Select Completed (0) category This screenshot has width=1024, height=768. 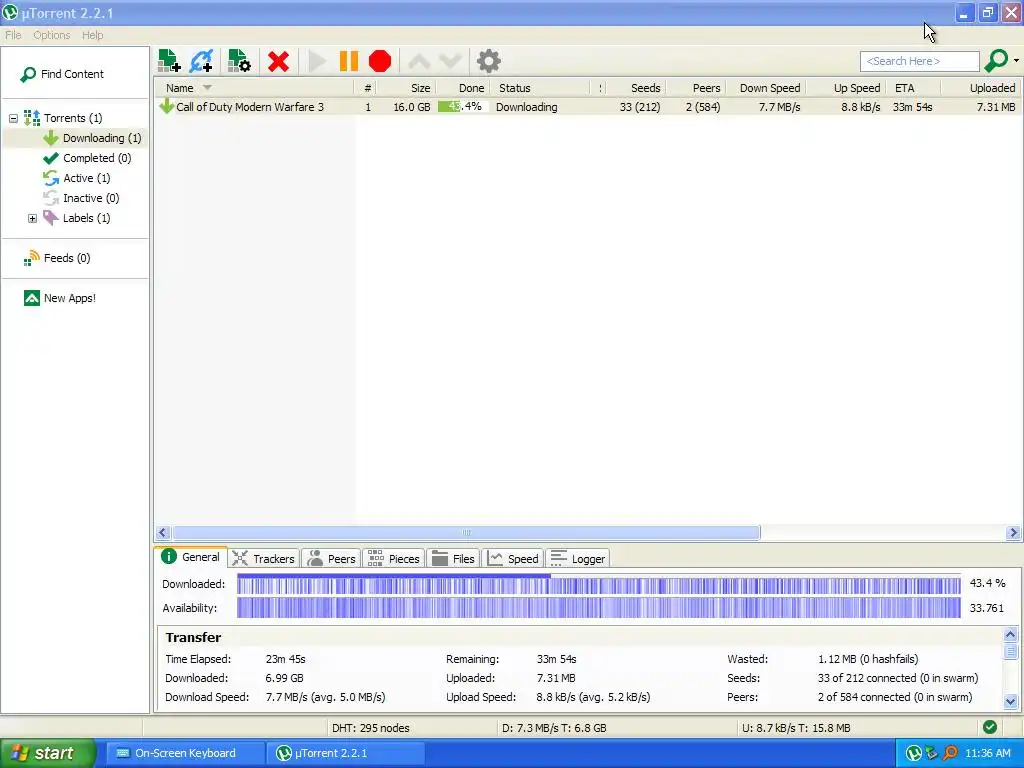point(88,158)
